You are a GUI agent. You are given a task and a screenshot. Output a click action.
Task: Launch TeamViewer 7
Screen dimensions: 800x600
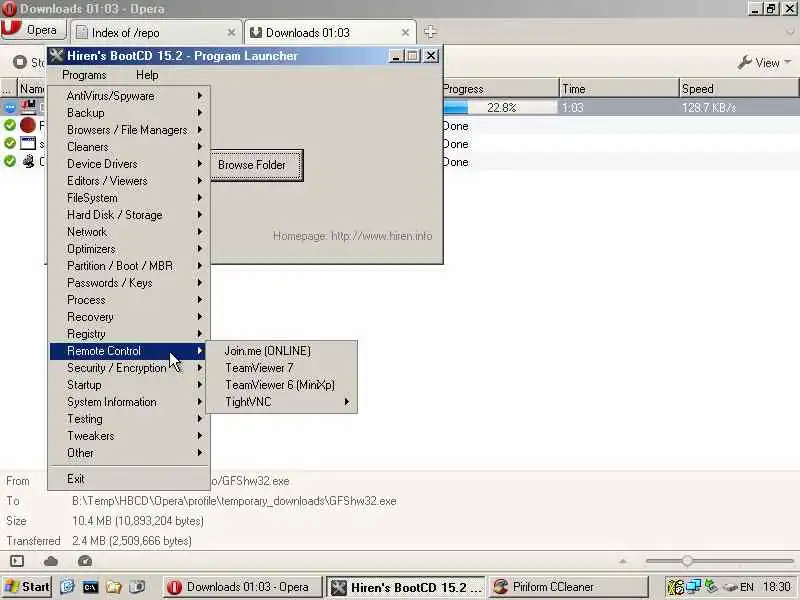pos(282,368)
